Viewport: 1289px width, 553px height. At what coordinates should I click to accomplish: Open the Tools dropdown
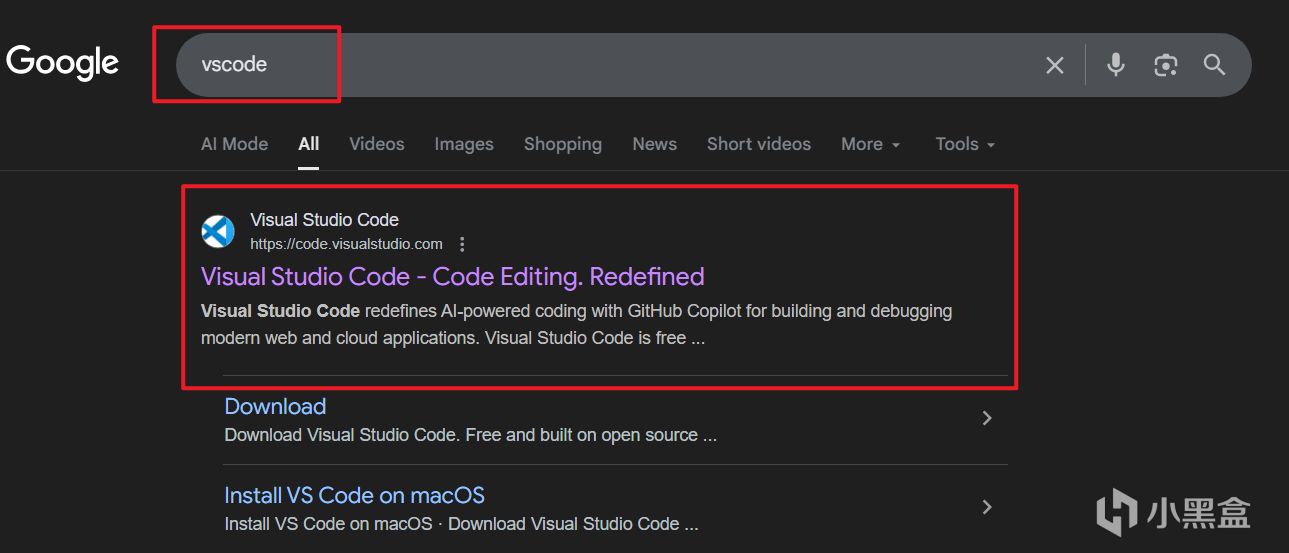pyautogui.click(x=965, y=144)
